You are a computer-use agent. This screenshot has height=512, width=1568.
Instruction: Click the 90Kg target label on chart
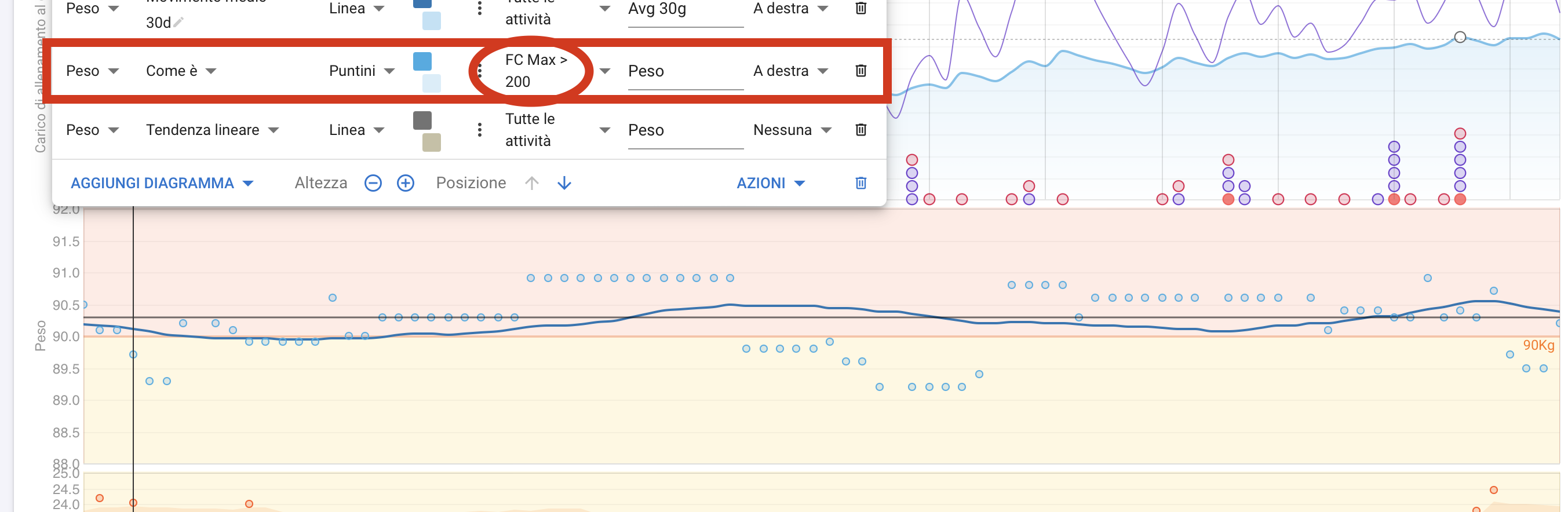click(x=1538, y=345)
